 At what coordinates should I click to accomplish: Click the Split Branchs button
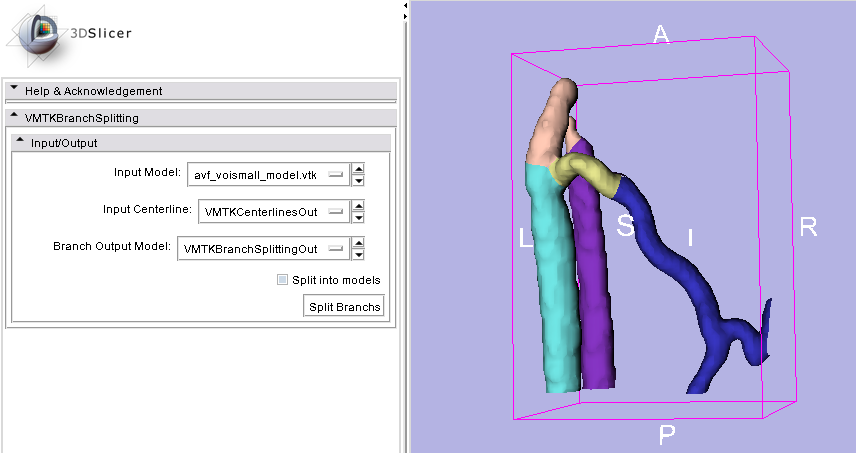pyautogui.click(x=344, y=307)
